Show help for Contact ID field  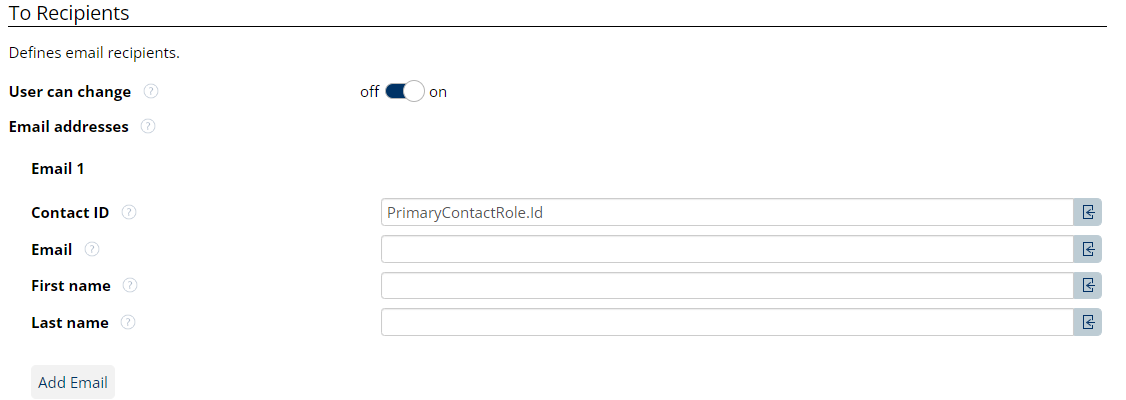(129, 213)
